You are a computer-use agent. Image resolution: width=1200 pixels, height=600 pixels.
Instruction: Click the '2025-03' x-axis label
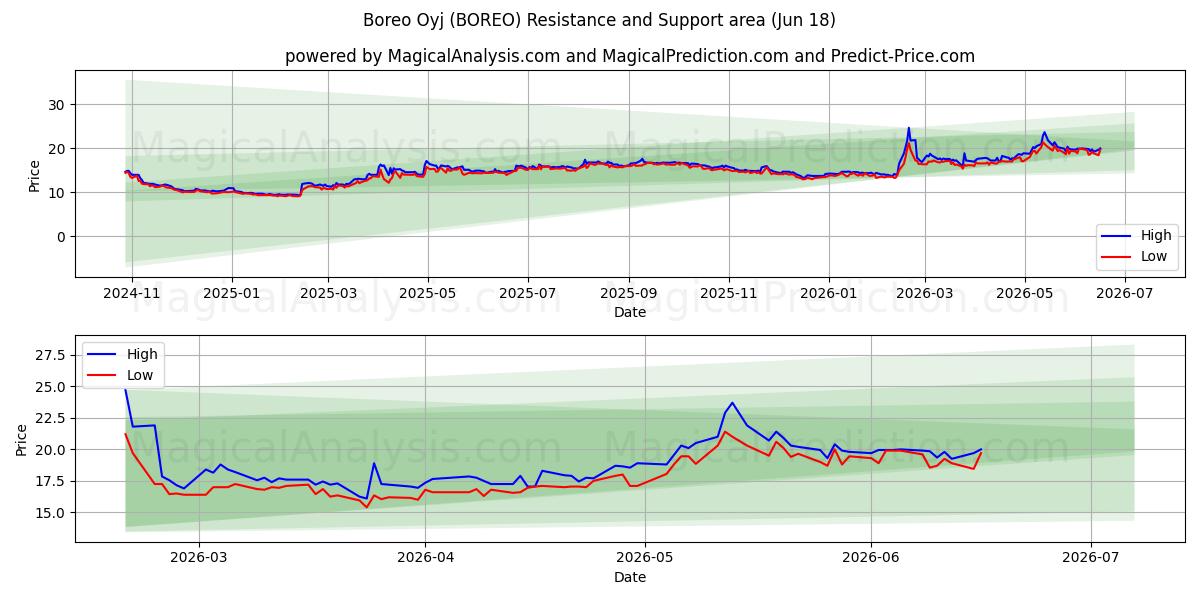click(x=328, y=293)
